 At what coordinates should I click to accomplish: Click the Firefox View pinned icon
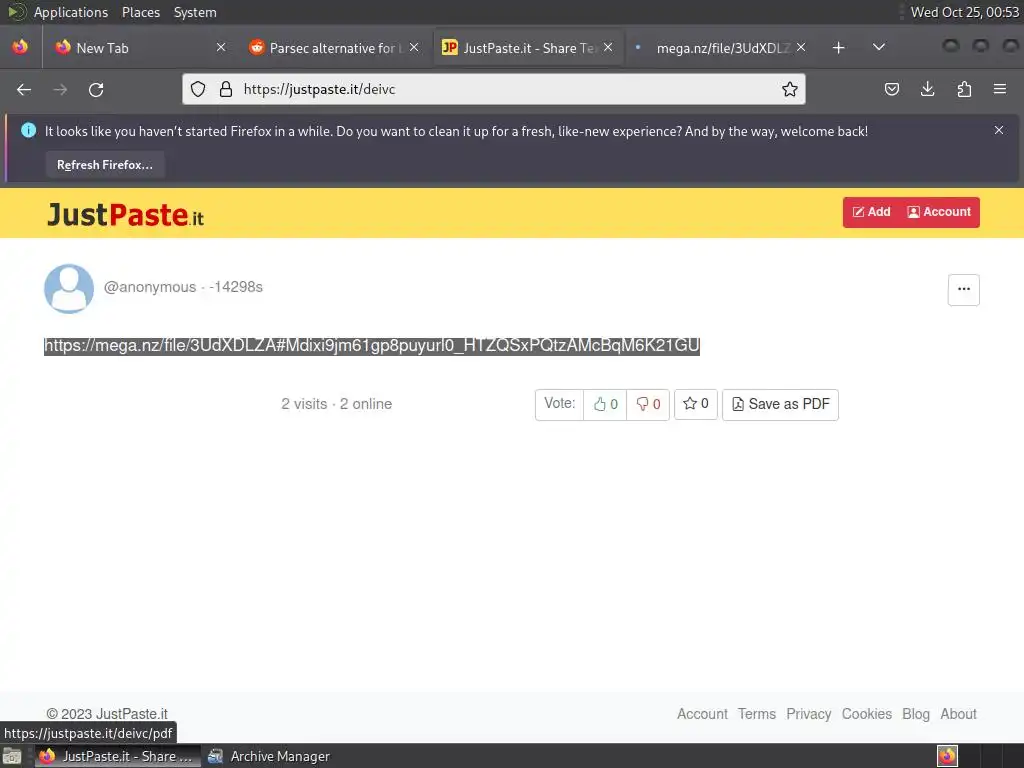[20, 48]
